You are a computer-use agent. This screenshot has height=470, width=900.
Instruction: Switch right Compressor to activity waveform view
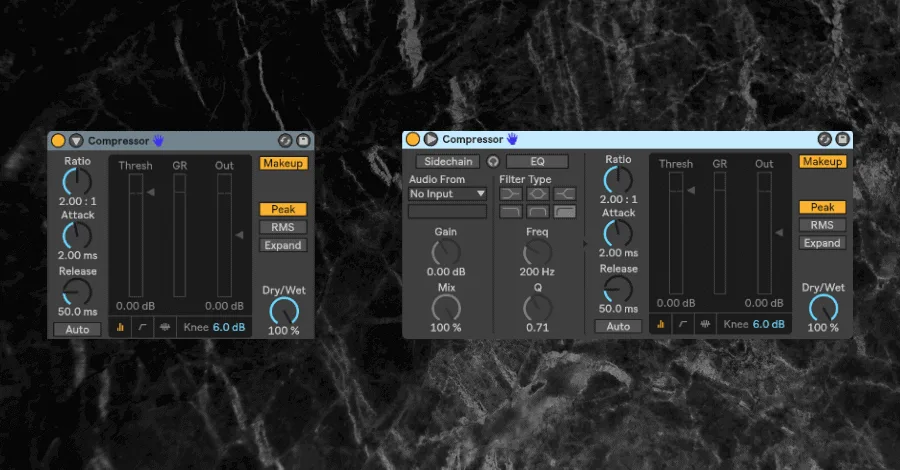[x=705, y=324]
